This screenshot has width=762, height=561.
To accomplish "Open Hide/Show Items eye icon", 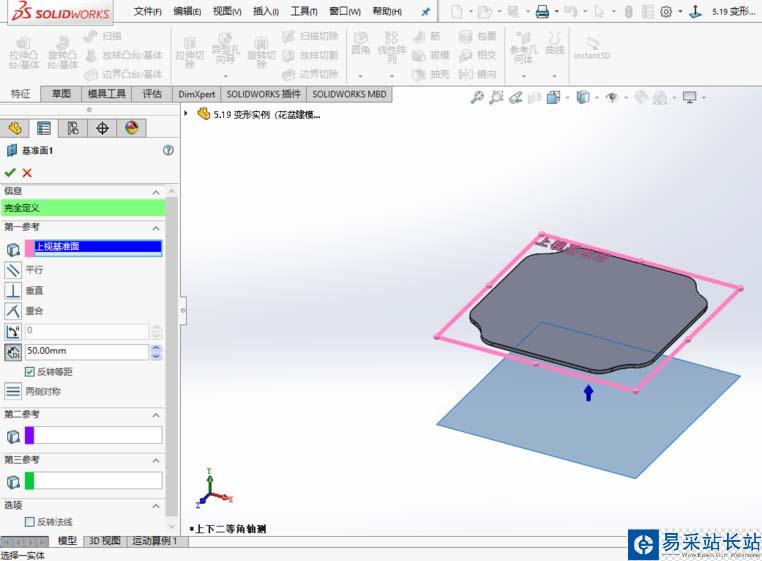I will coord(612,97).
